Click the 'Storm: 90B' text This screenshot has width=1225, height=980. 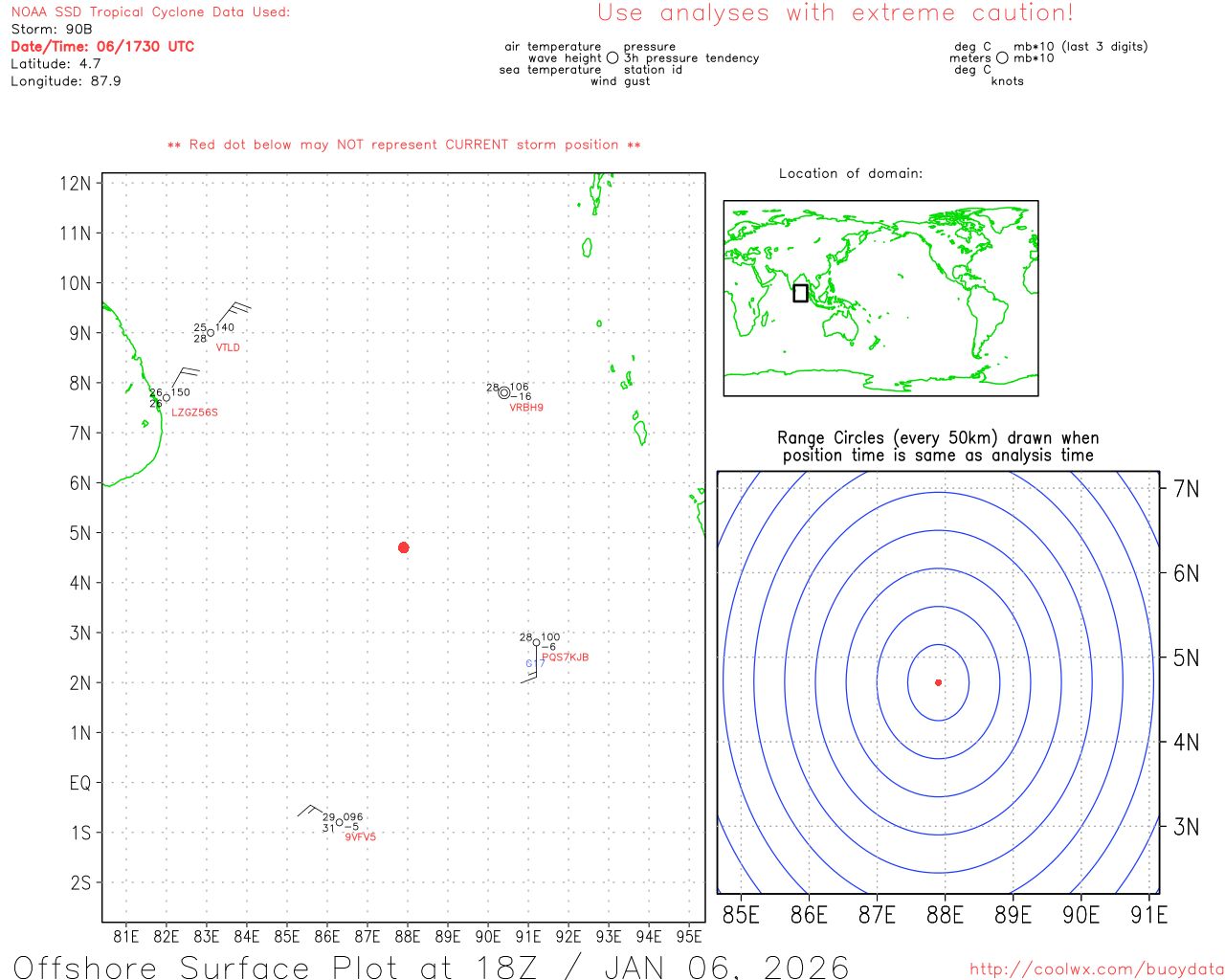(52, 30)
